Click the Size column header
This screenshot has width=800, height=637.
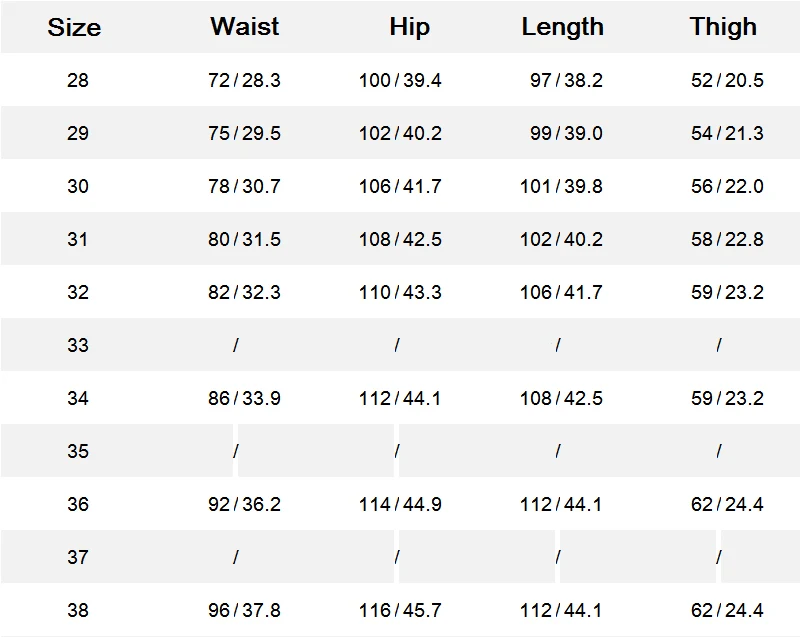click(74, 27)
